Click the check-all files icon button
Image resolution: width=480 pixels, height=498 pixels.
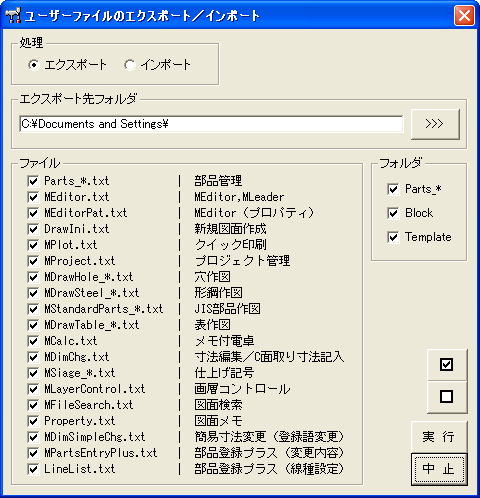(x=447, y=364)
